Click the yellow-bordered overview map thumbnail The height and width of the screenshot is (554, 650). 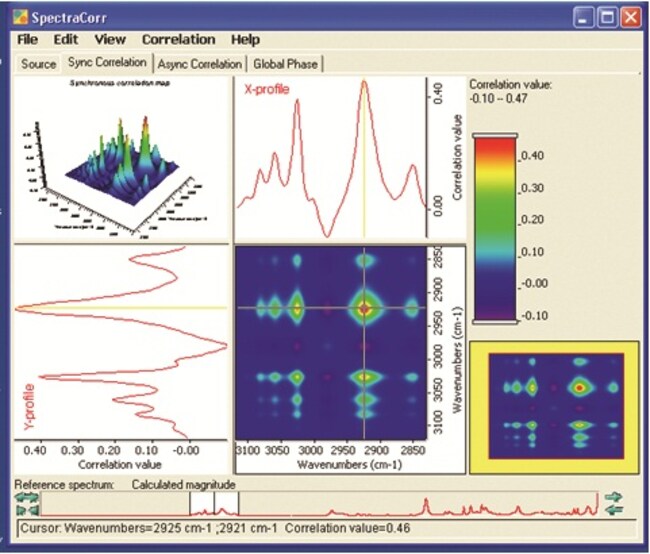[x=557, y=404]
